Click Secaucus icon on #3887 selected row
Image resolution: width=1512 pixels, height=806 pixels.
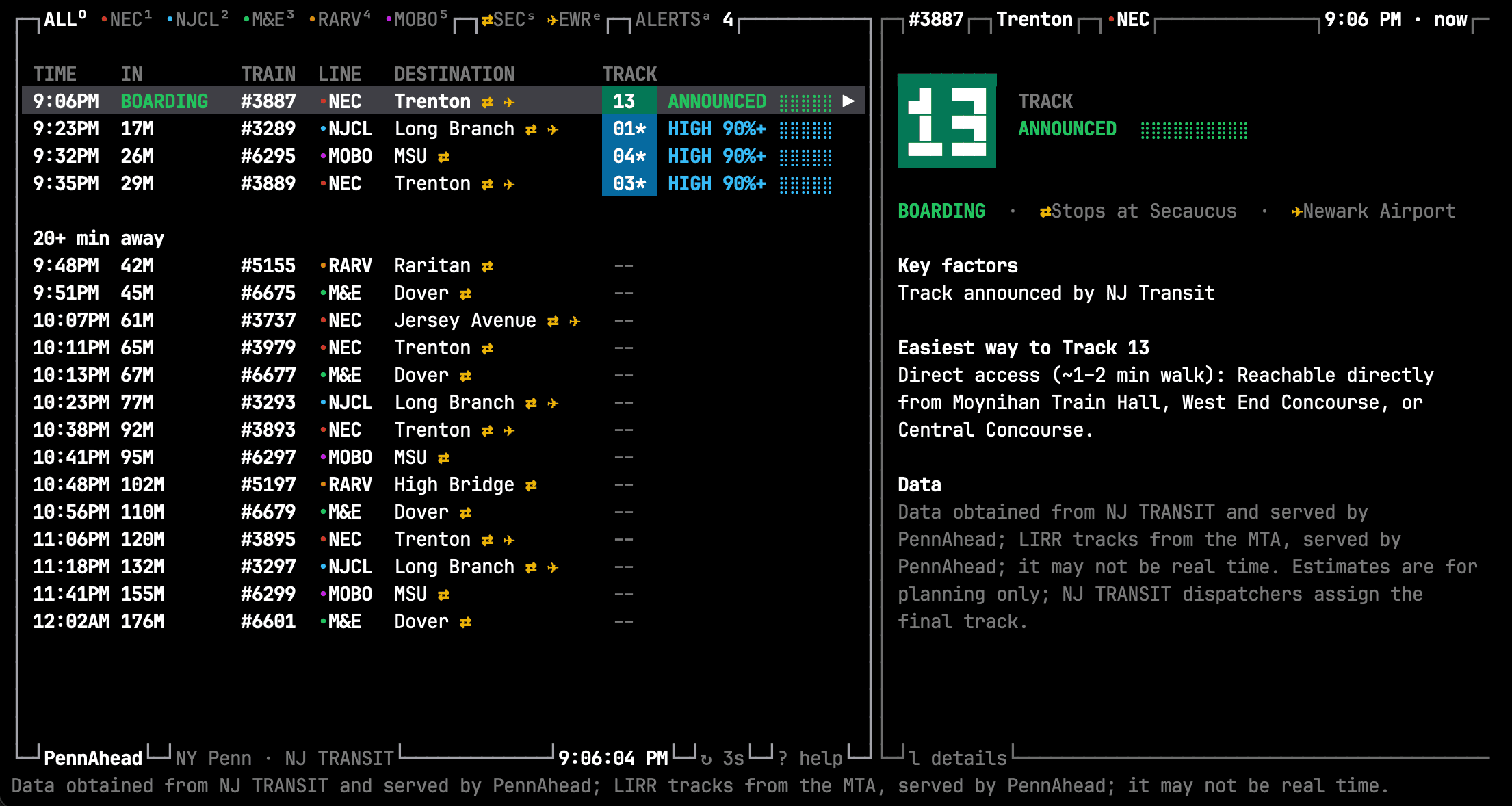487,102
